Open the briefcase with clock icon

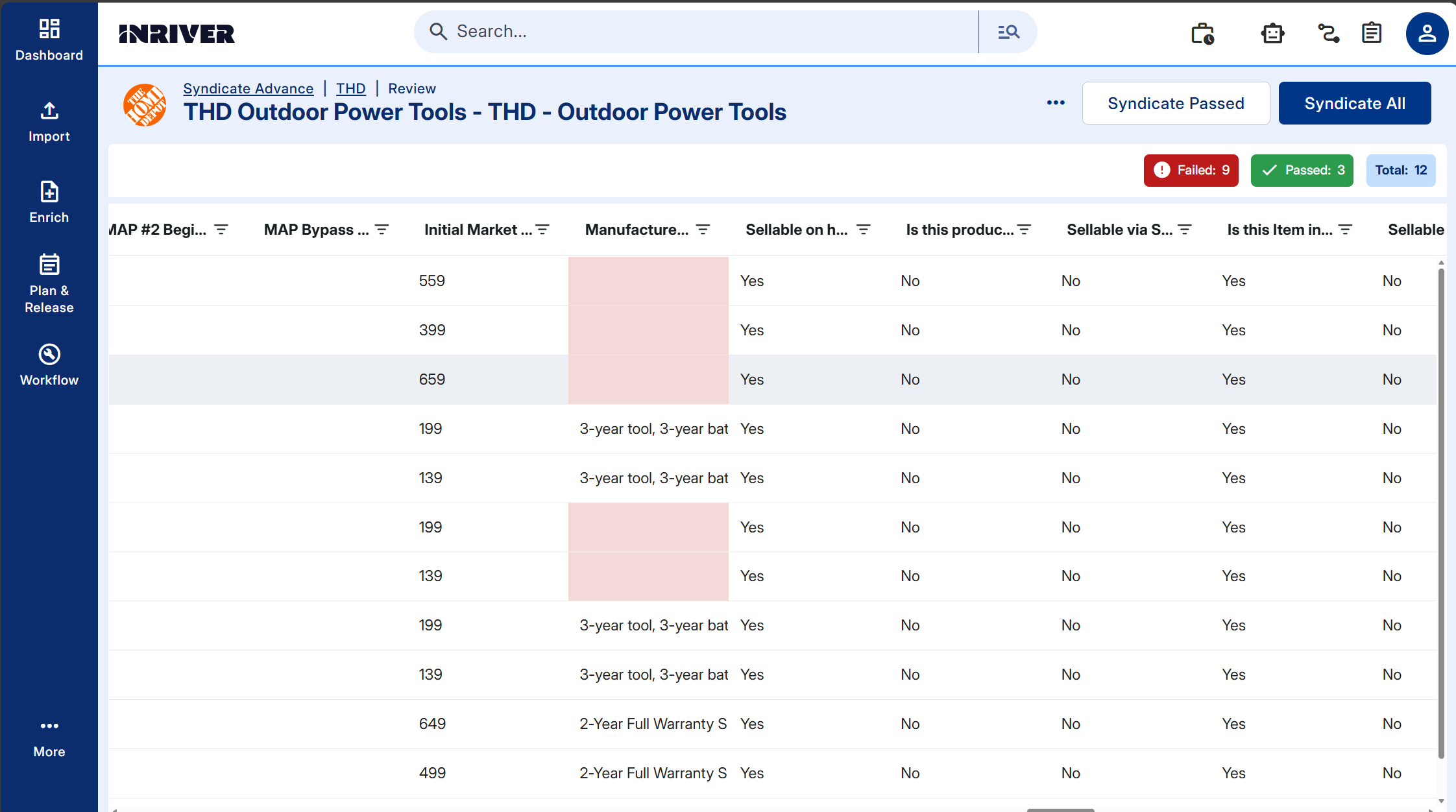(1203, 33)
